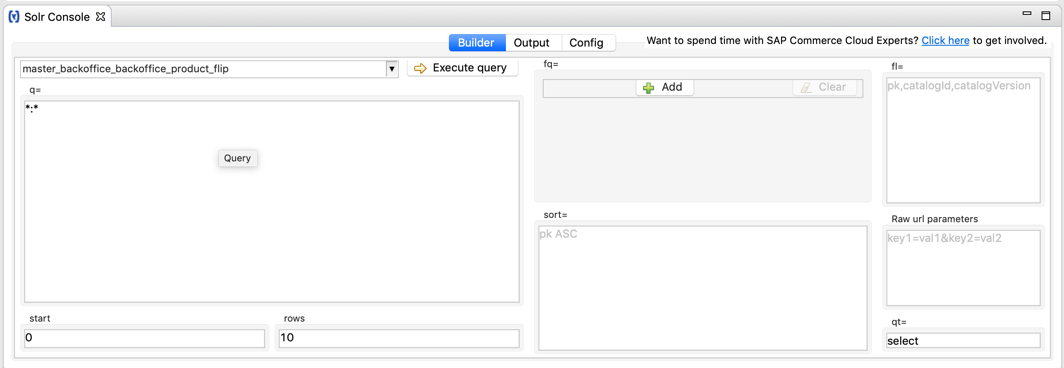Open the index dropdown arrow
The image size is (1064, 368).
coord(392,69)
